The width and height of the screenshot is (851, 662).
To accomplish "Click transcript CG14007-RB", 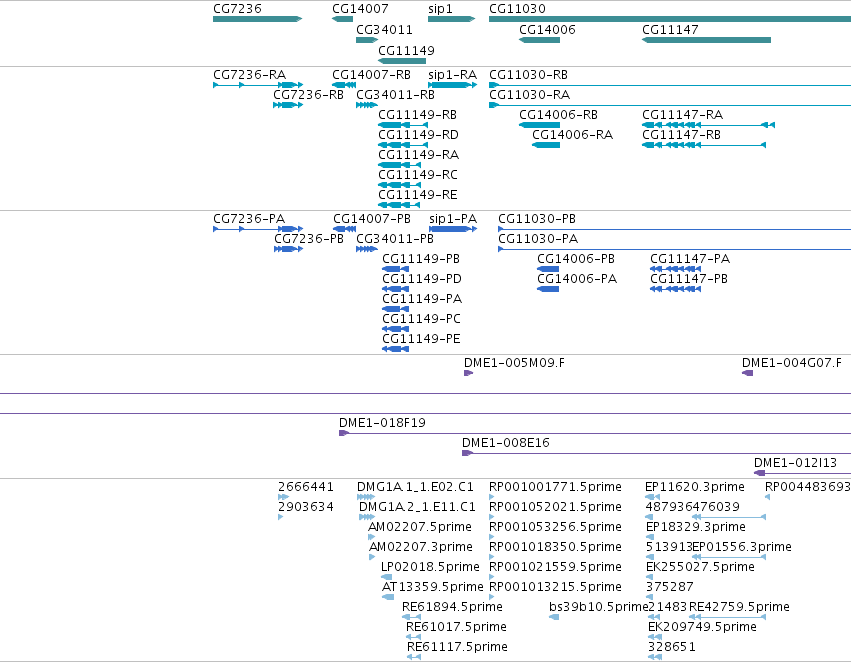I will click(344, 85).
